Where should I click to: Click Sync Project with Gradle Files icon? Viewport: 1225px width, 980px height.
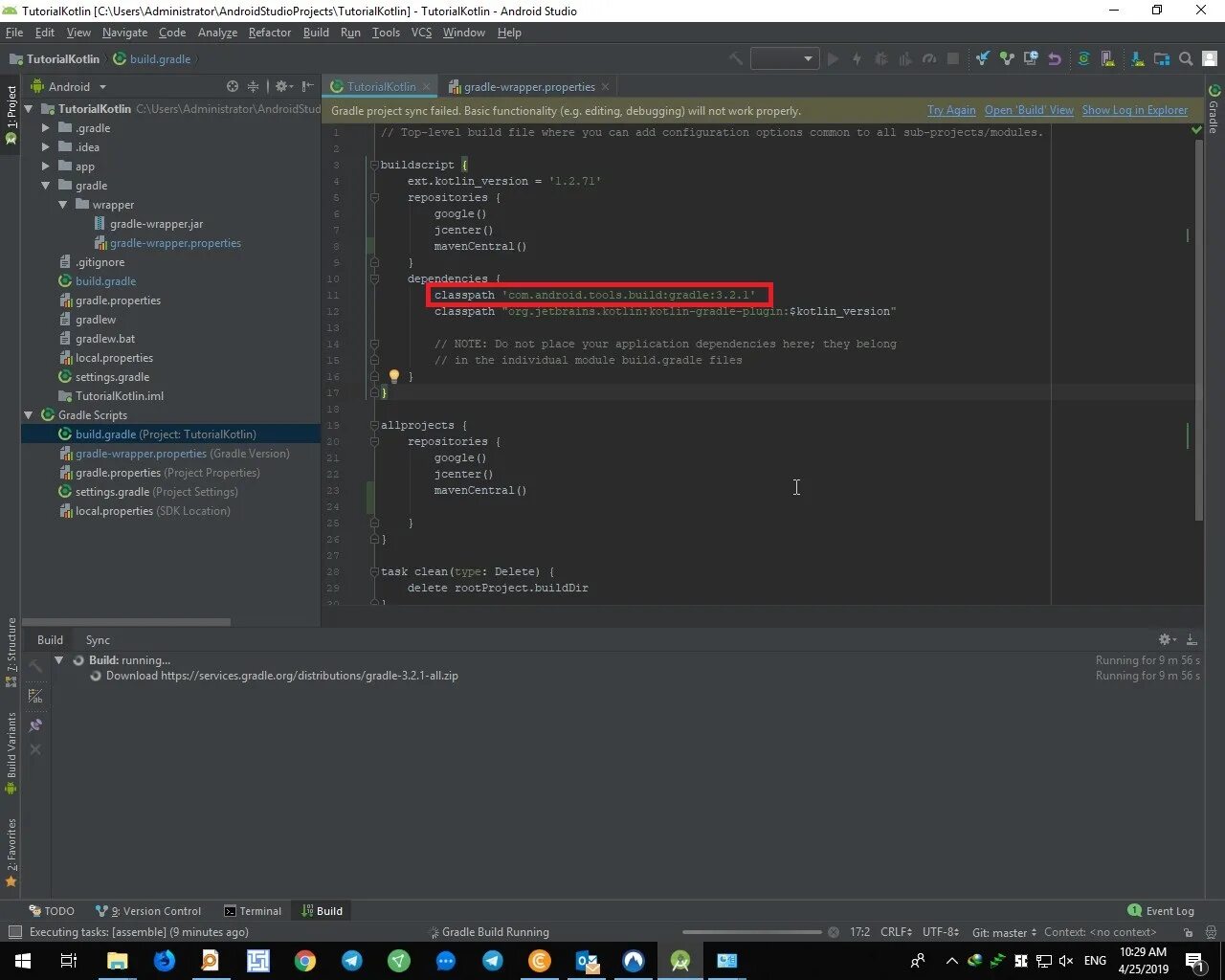(1084, 58)
